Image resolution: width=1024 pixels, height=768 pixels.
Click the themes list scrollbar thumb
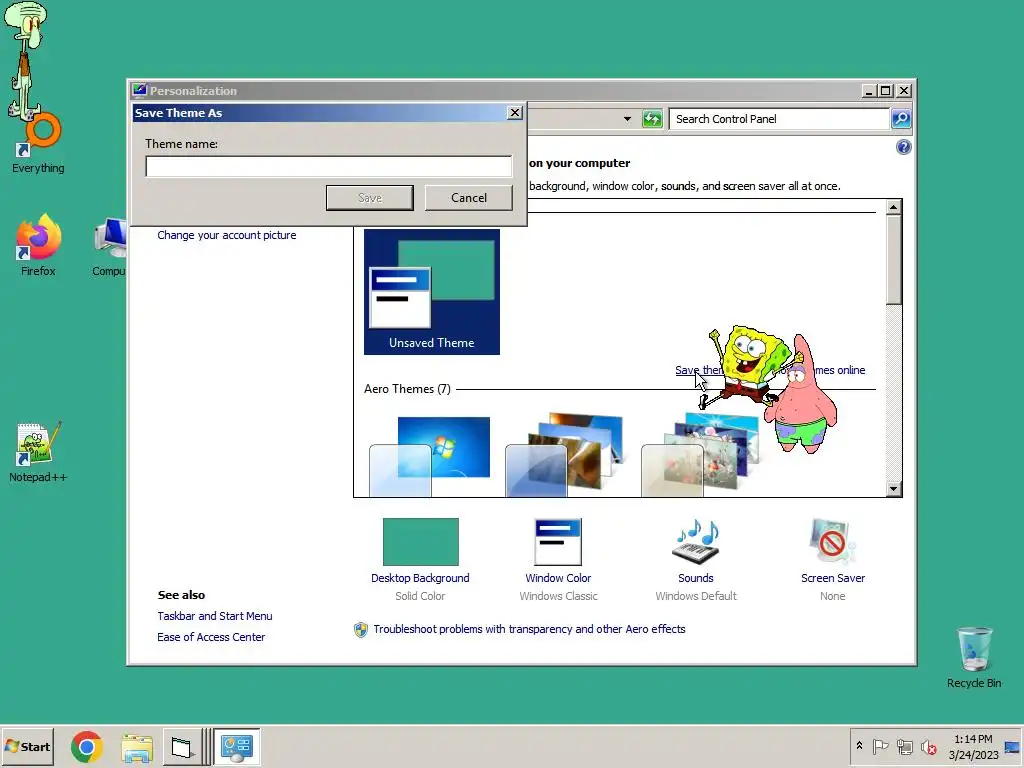click(893, 260)
